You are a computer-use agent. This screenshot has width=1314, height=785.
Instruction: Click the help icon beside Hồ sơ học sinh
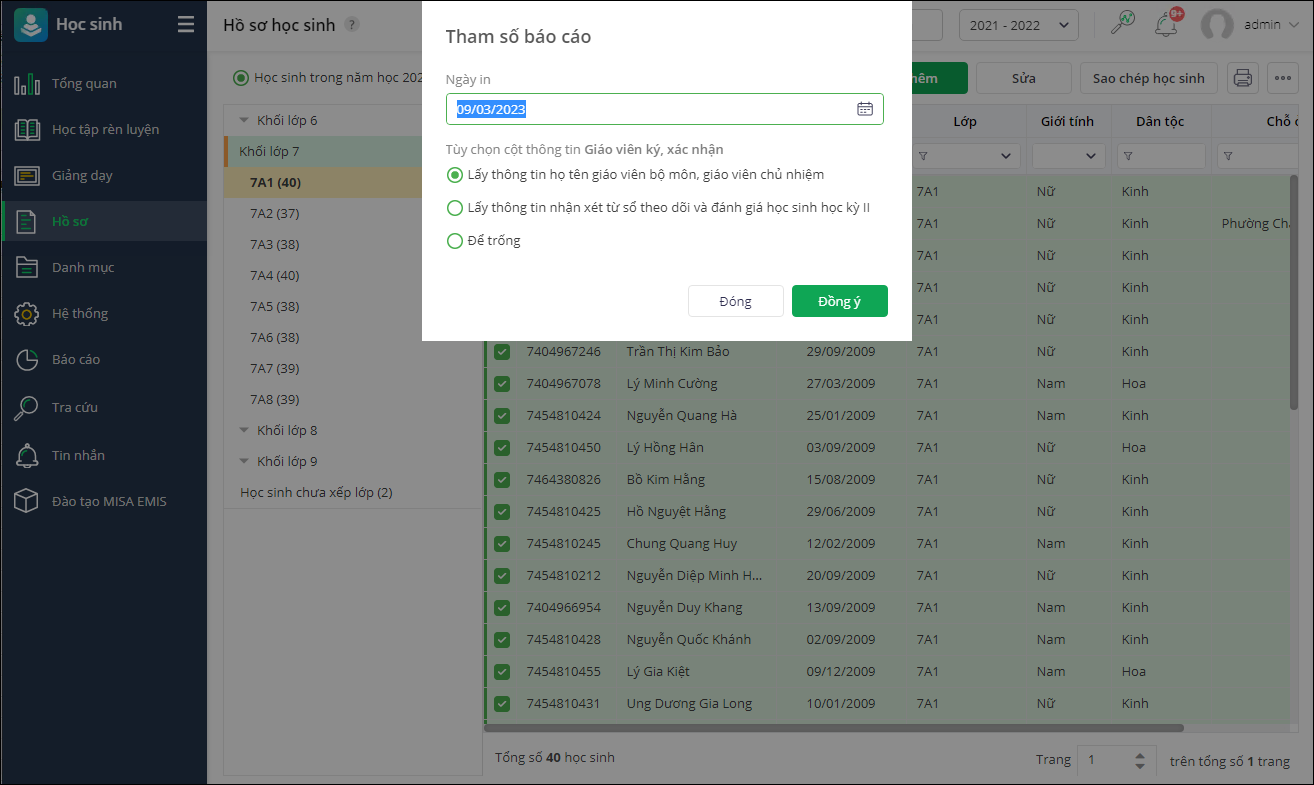pyautogui.click(x=352, y=25)
